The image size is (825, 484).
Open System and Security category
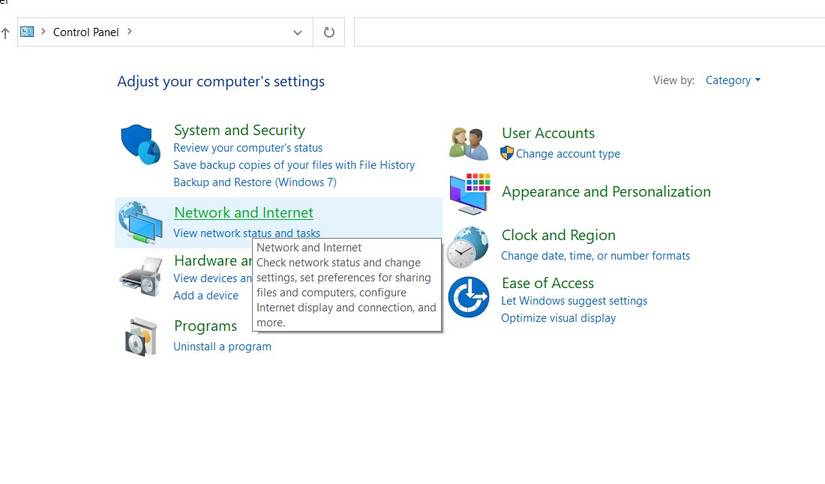(239, 130)
